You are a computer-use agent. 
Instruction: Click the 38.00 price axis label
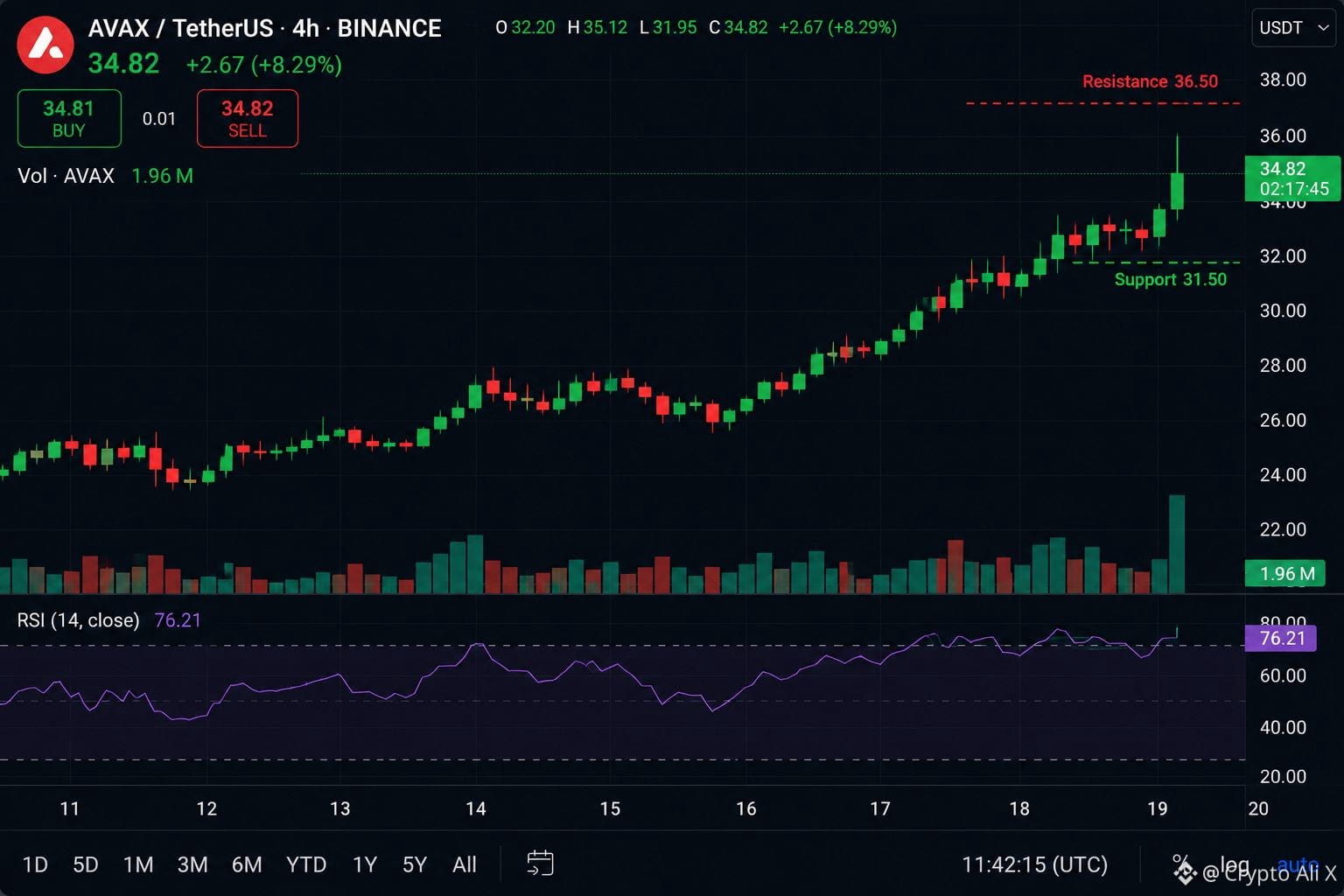pos(1283,80)
